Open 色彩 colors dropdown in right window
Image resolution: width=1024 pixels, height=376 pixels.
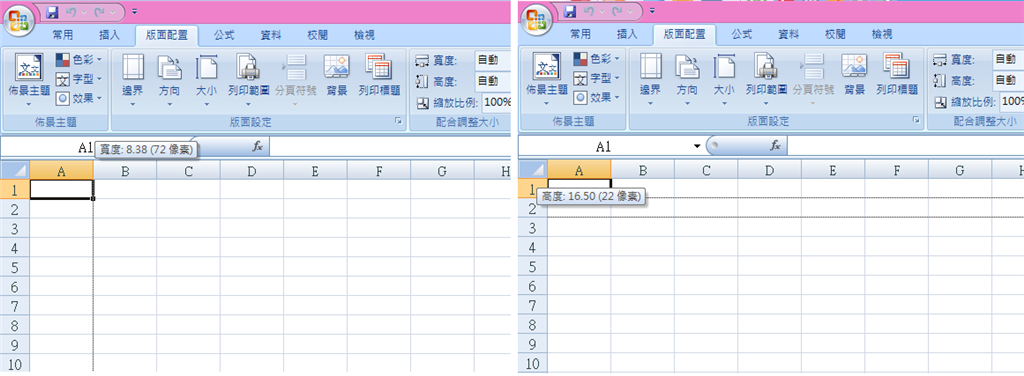click(596, 59)
